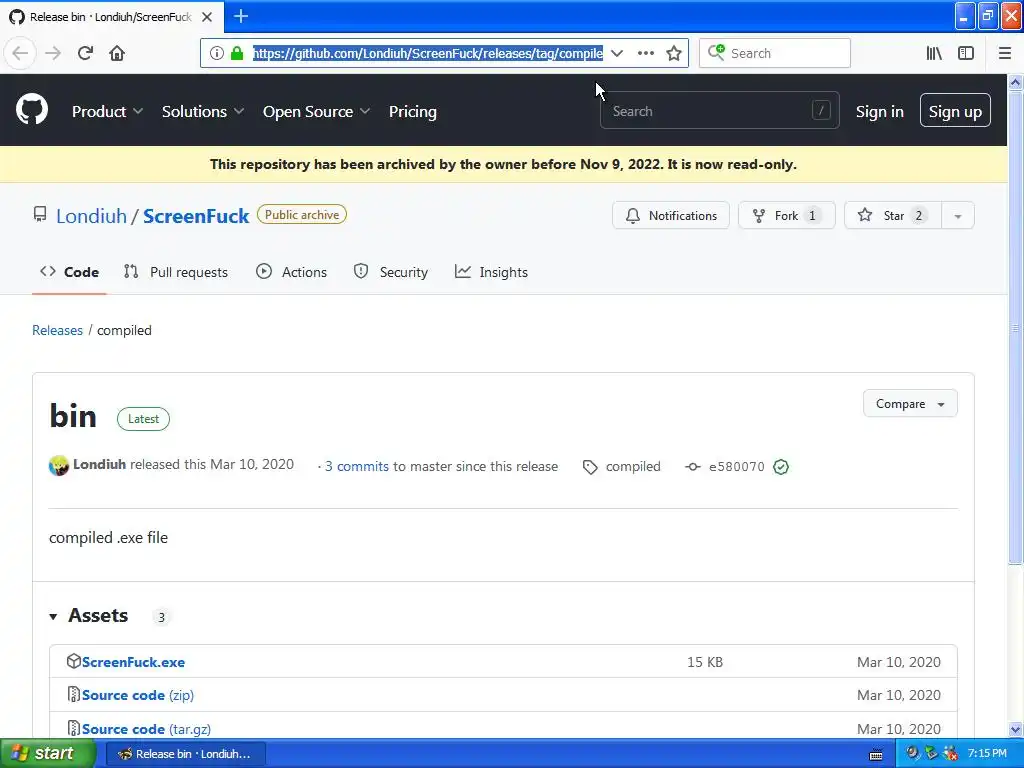Click the second system tray icon
The image size is (1024, 768).
coord(931,753)
